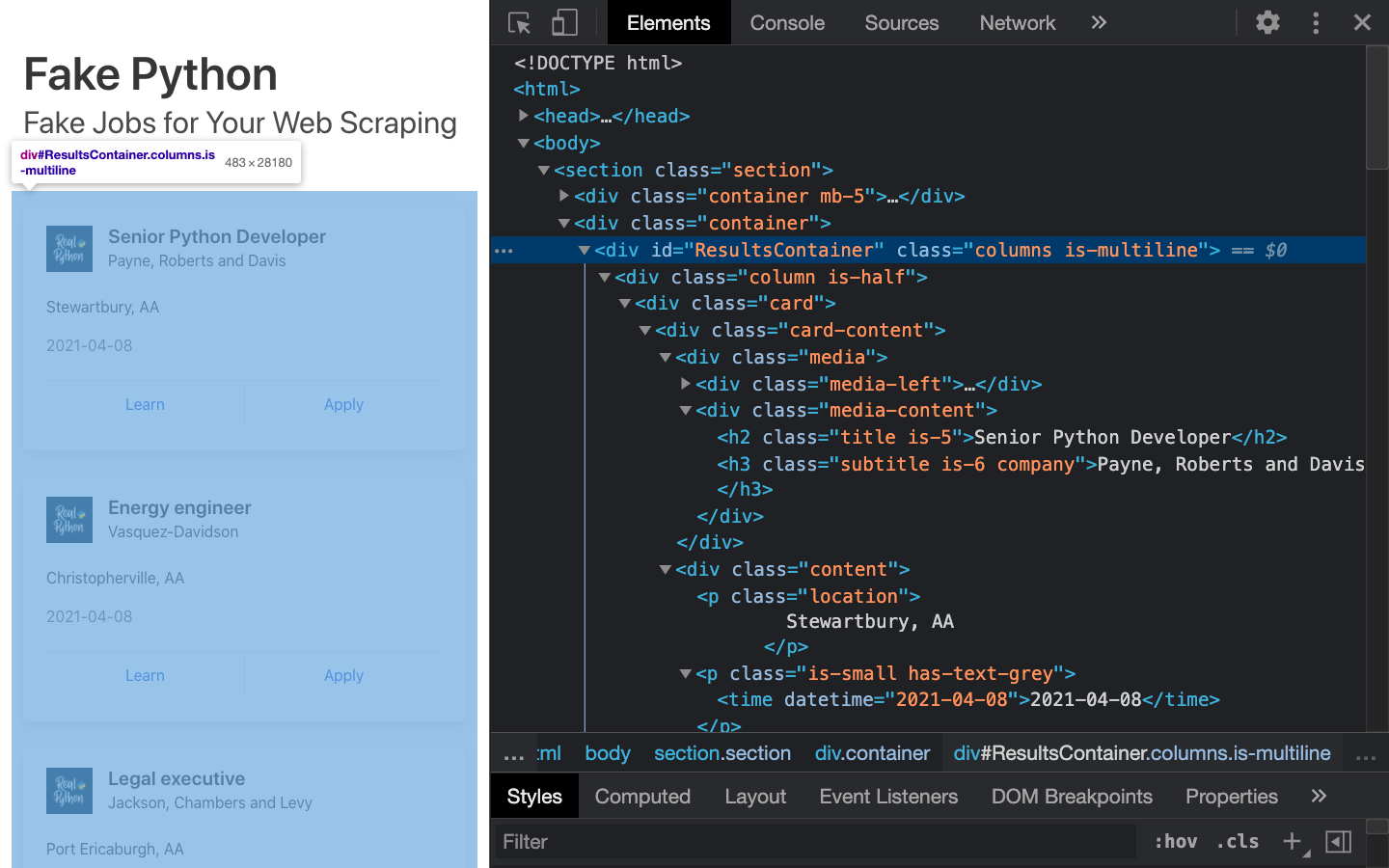Viewport: 1389px width, 868px height.
Task: Click the Real Python logo on Senior Python Developer card
Action: coord(68,249)
